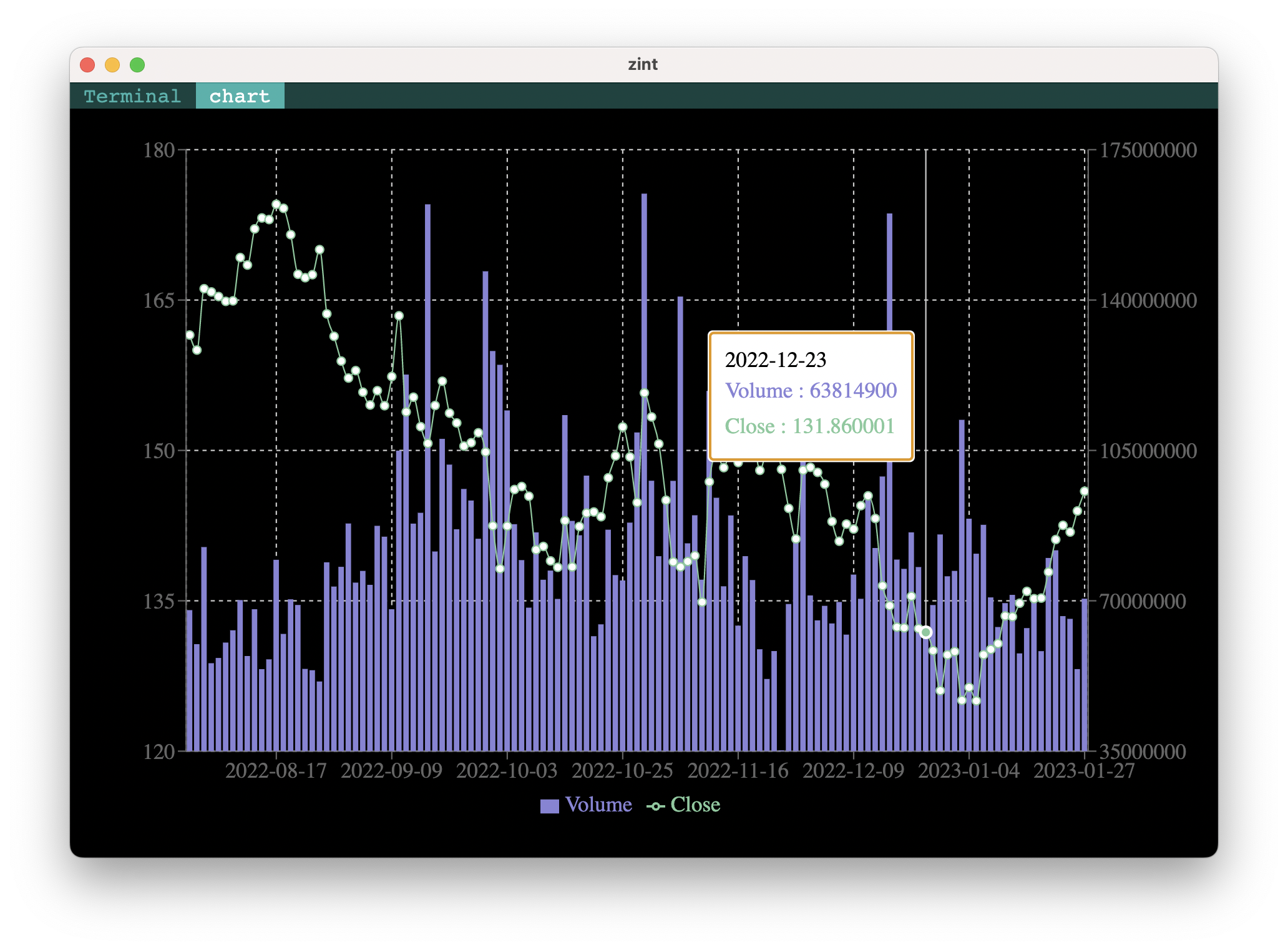Click the 2022-08-17 x-axis label

pos(276,771)
